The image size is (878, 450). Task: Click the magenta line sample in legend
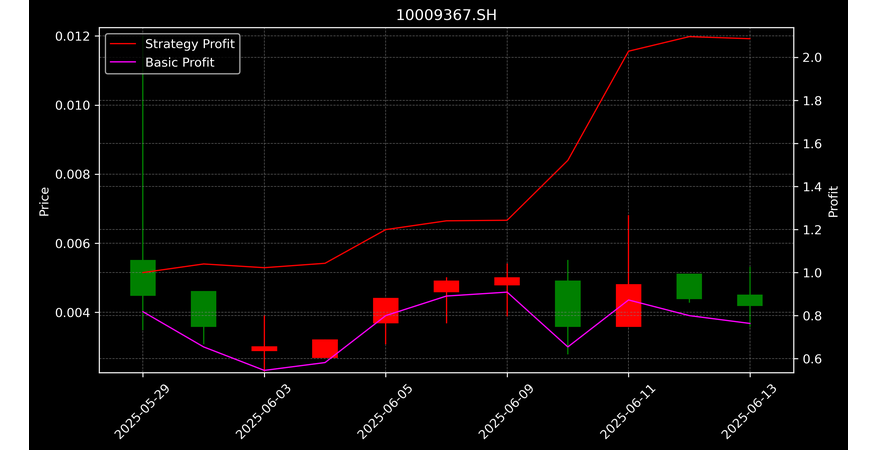click(x=123, y=63)
